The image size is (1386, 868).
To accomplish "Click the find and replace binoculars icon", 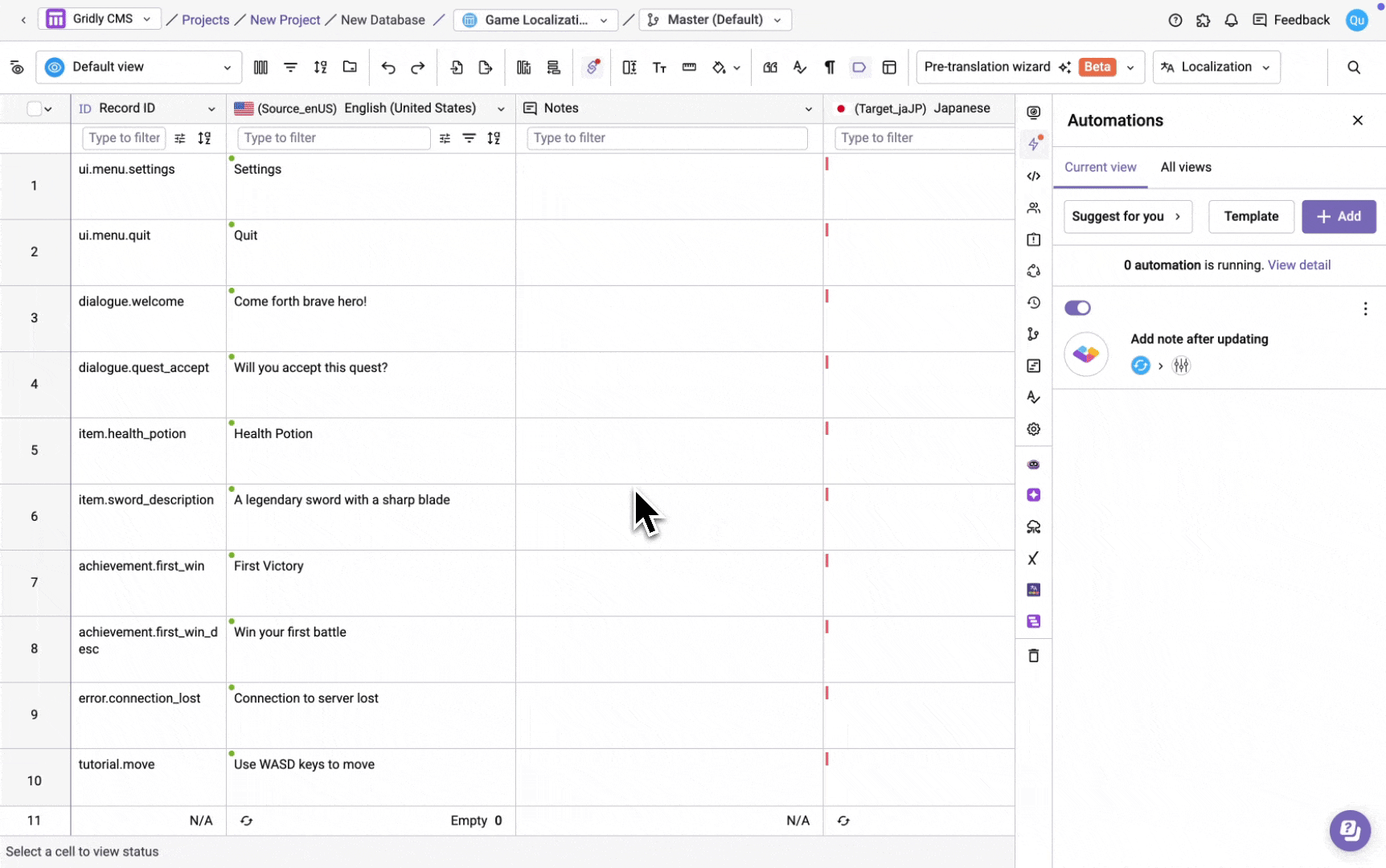I will (x=770, y=68).
